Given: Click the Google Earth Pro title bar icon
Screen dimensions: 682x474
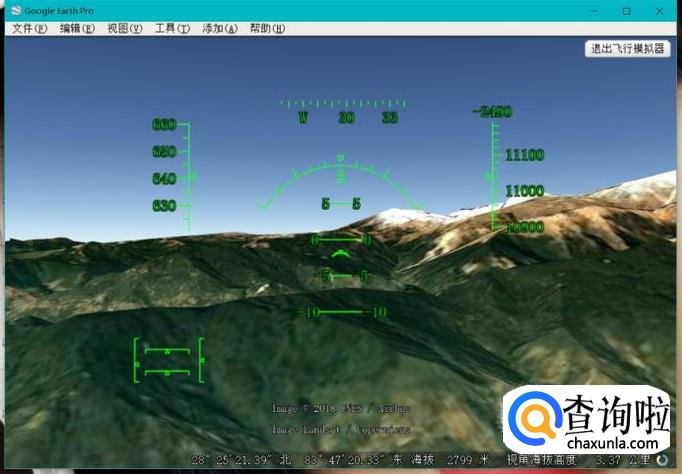Looking at the screenshot, I should tap(15, 10).
